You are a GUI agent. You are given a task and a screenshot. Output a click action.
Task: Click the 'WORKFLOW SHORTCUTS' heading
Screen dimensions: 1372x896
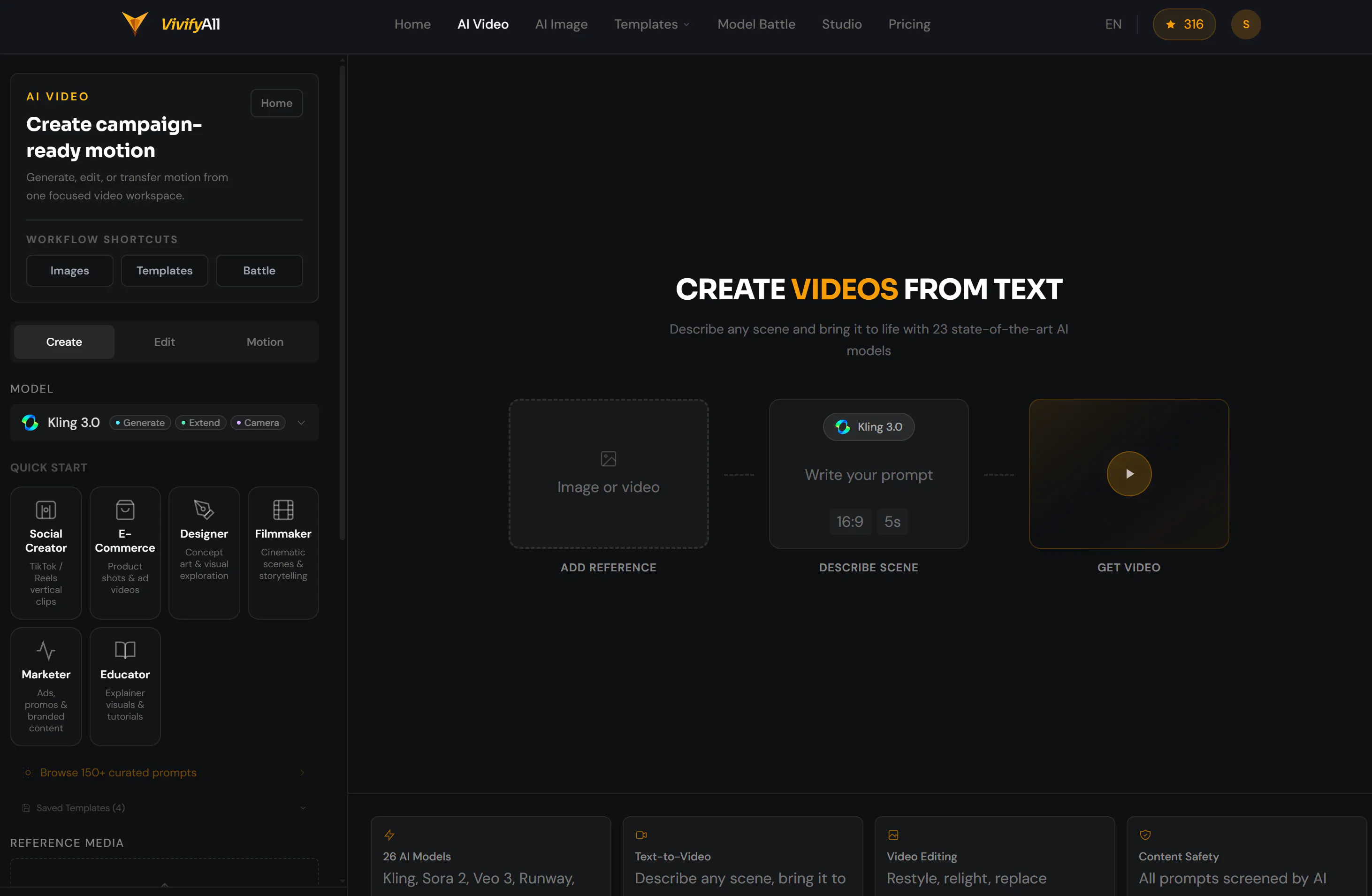coord(102,240)
